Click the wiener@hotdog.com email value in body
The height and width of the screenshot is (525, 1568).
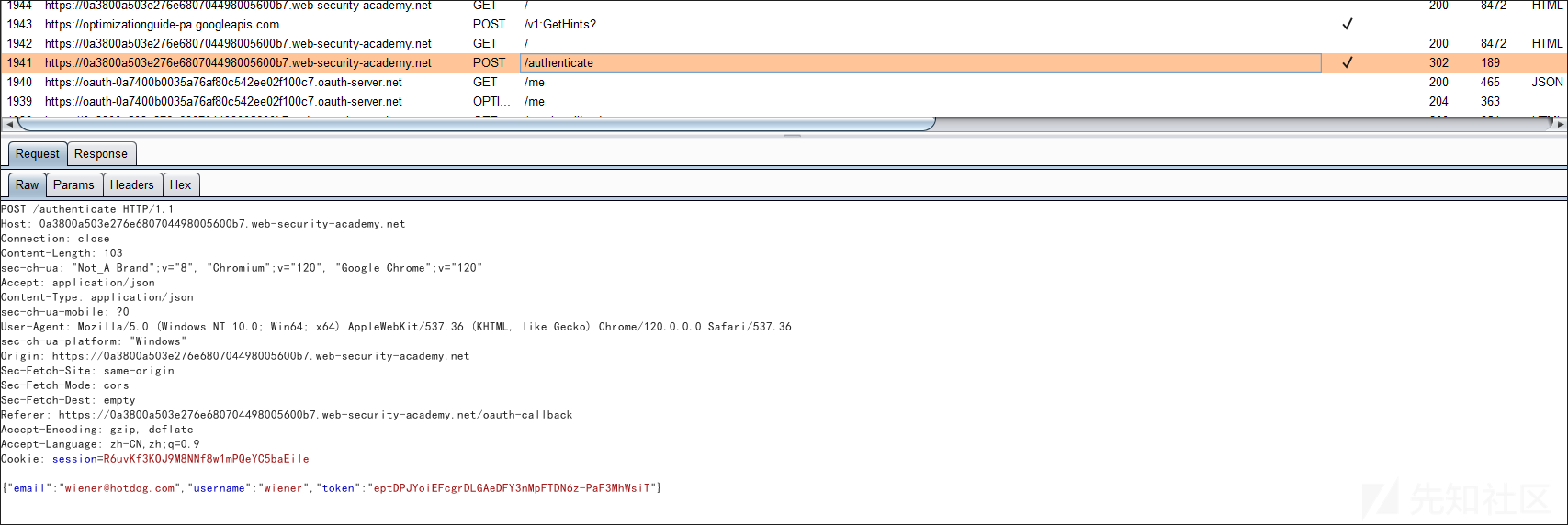click(120, 488)
